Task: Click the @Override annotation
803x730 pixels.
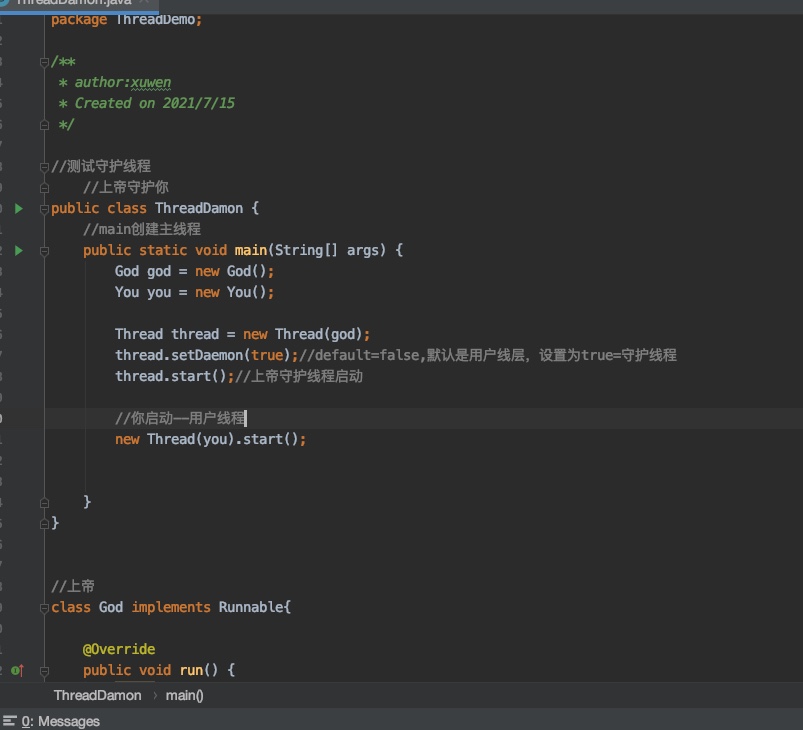Action: coord(119,649)
